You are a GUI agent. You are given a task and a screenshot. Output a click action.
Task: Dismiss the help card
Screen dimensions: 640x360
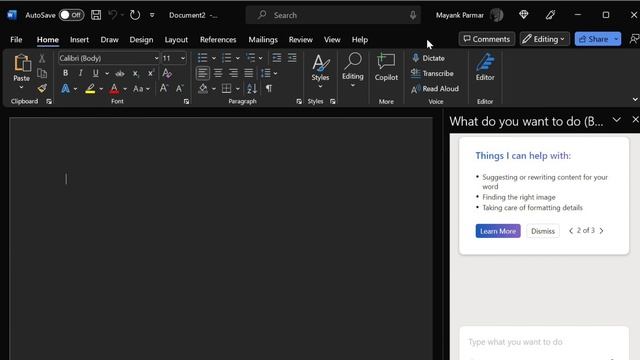coord(543,231)
